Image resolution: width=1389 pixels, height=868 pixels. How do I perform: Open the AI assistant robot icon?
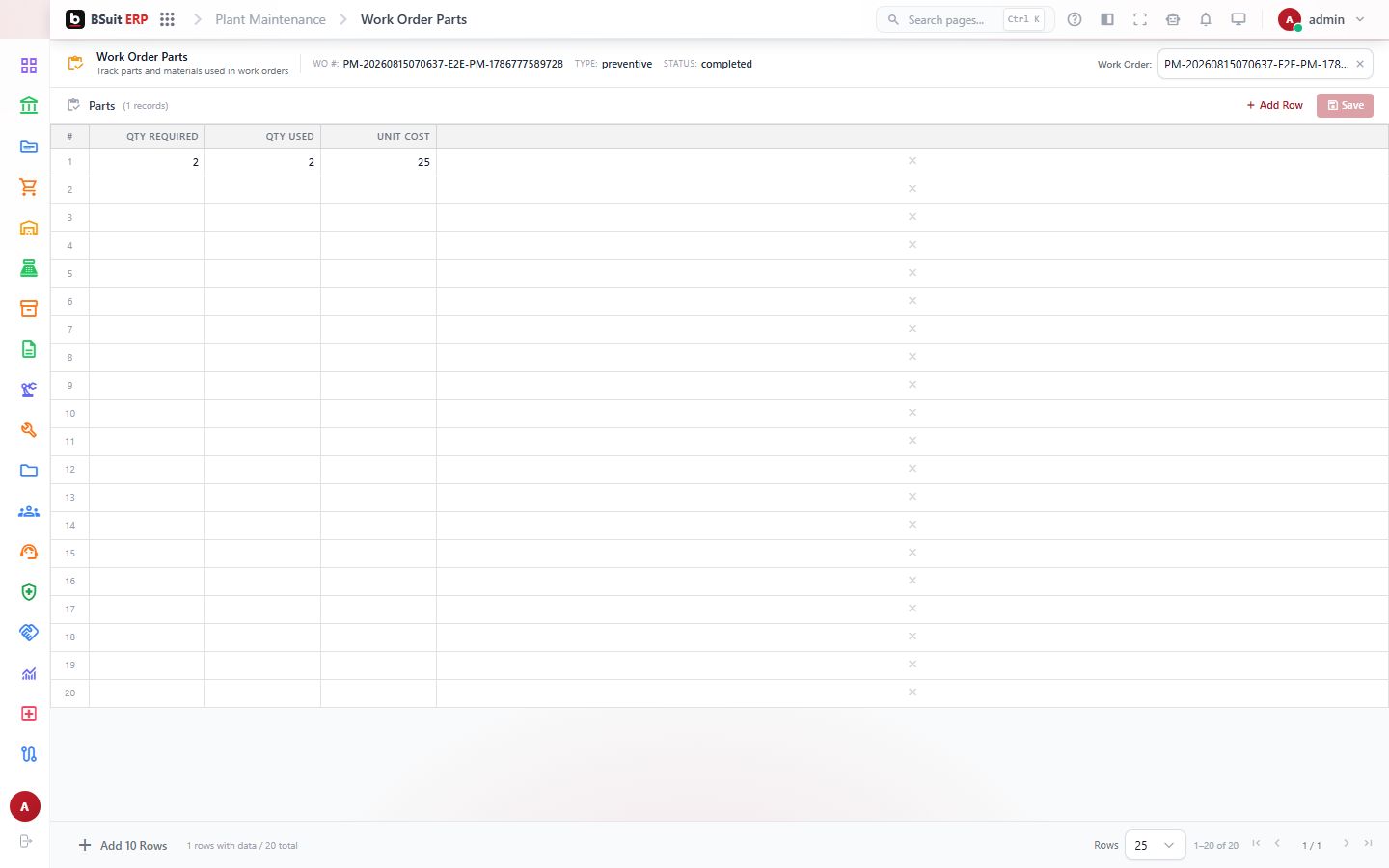coord(1173,19)
